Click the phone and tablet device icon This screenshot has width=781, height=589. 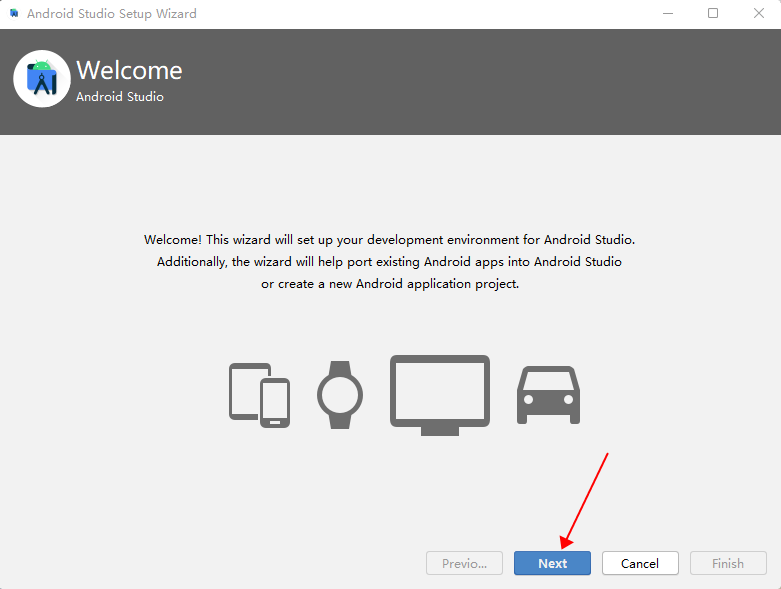pyautogui.click(x=260, y=395)
